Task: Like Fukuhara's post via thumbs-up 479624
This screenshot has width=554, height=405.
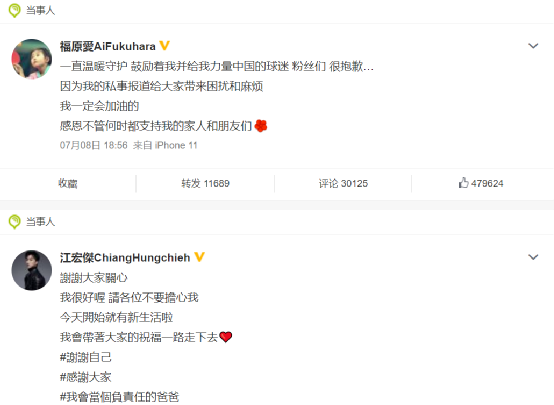Action: 481,183
